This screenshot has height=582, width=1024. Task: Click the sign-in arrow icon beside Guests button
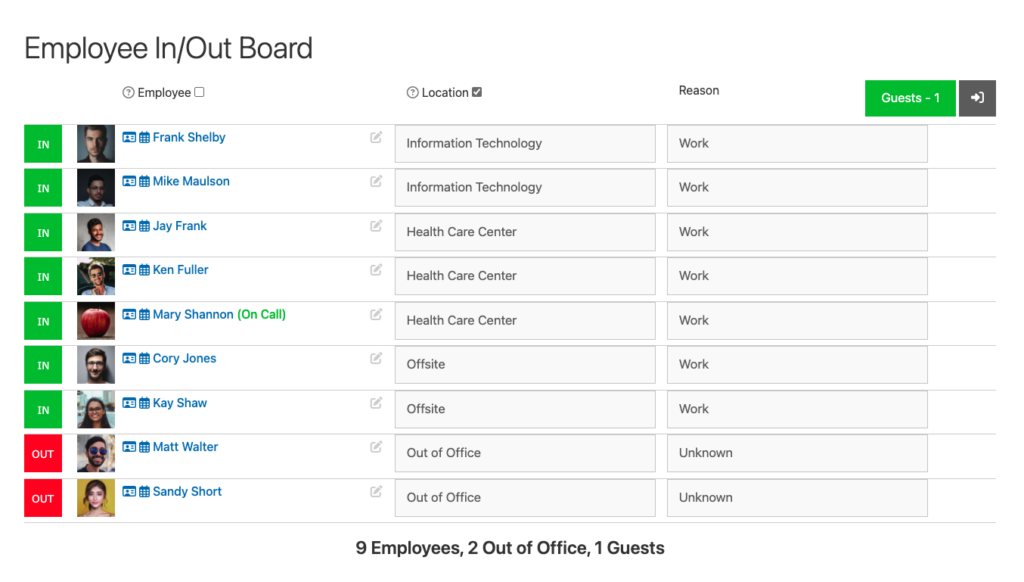pos(977,98)
